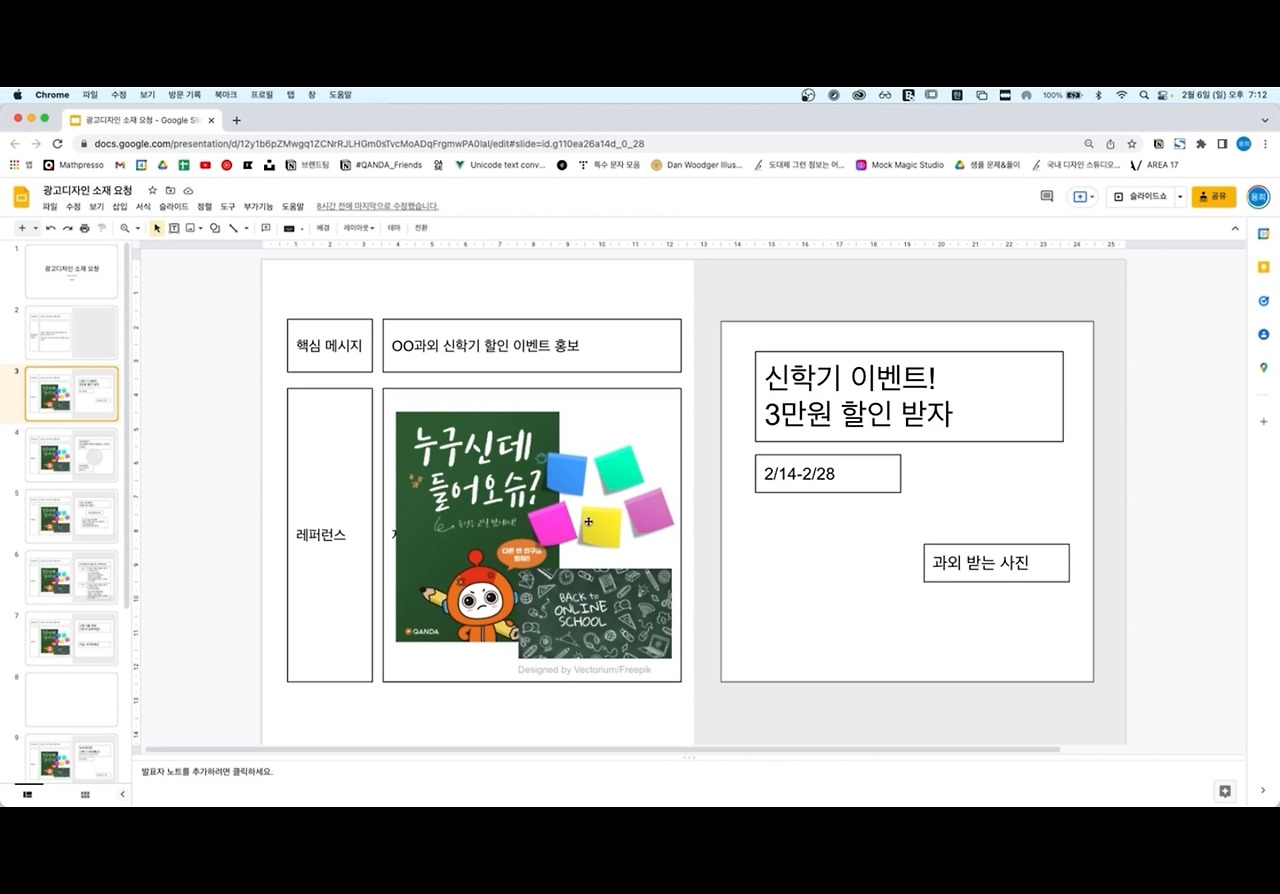This screenshot has width=1280, height=894.
Task: Select the insert image tool
Action: click(x=190, y=227)
